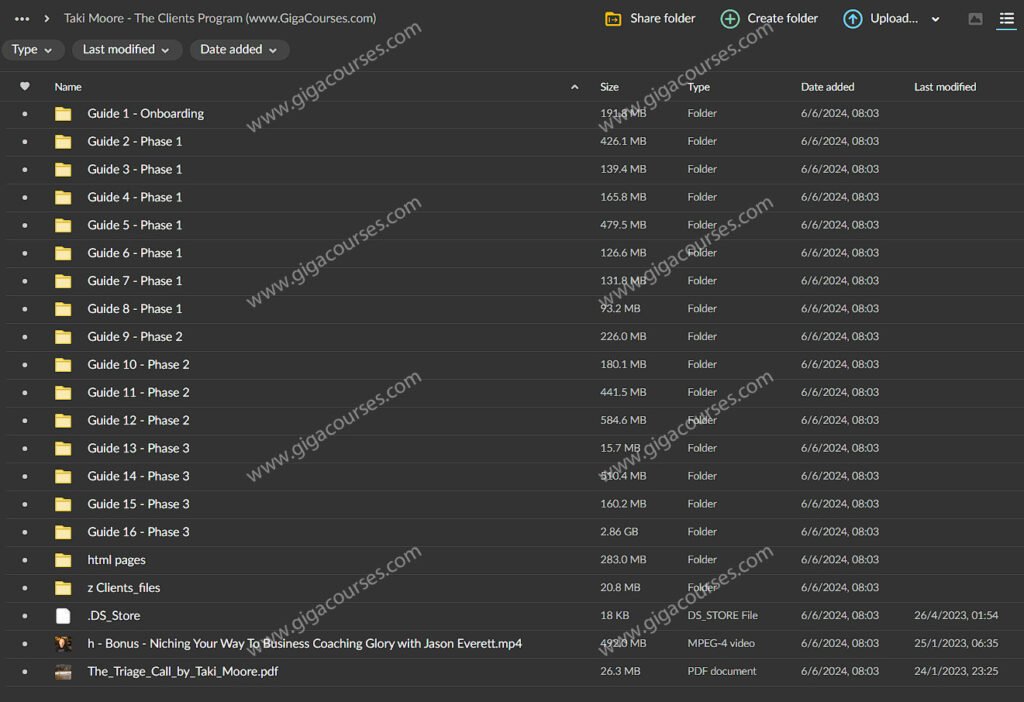This screenshot has height=702, width=1024.
Task: Click the PDF document type cell
Action: point(722,671)
